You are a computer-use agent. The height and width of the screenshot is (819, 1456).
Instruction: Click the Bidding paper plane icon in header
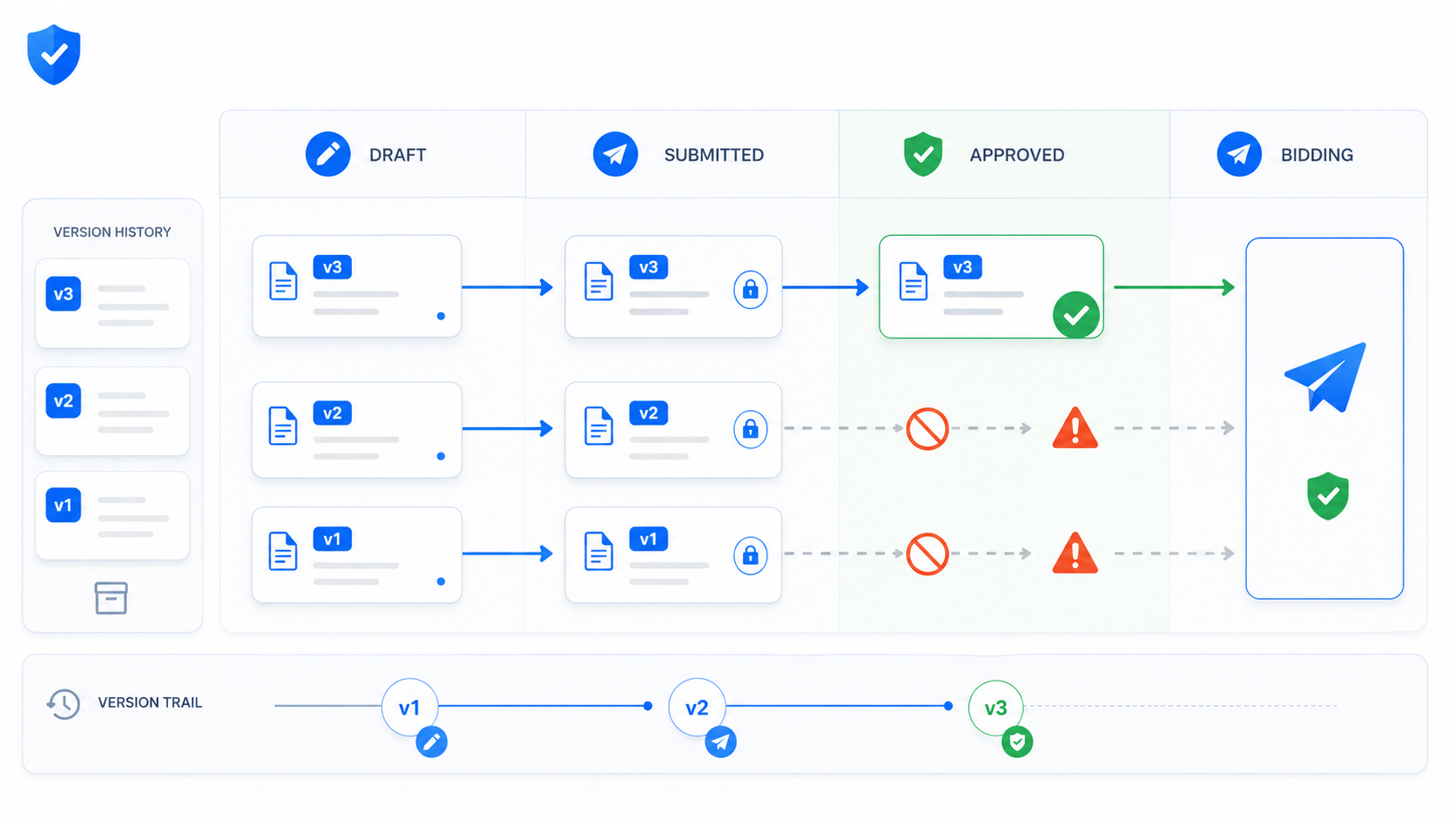tap(1239, 154)
